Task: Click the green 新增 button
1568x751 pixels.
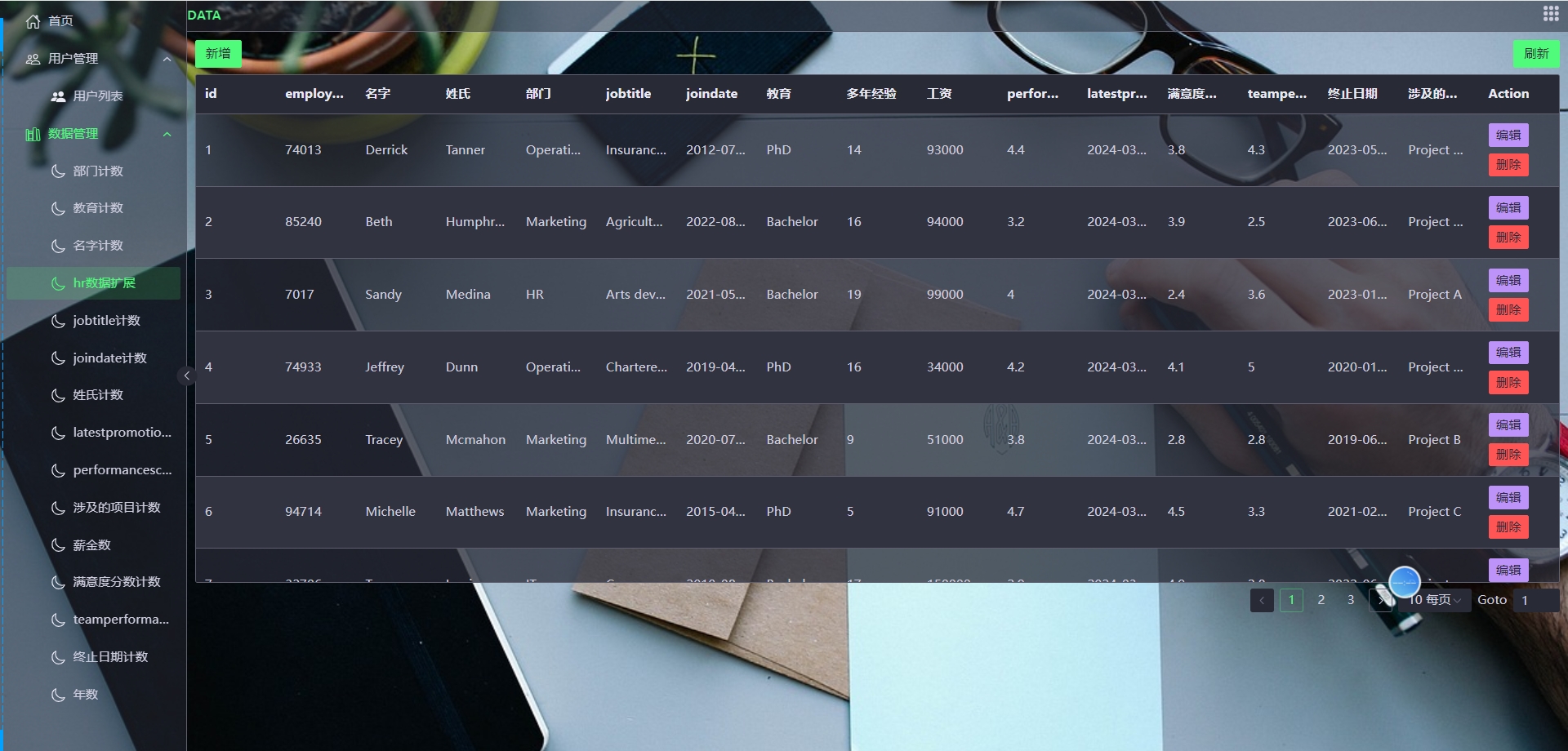Action: (x=218, y=54)
